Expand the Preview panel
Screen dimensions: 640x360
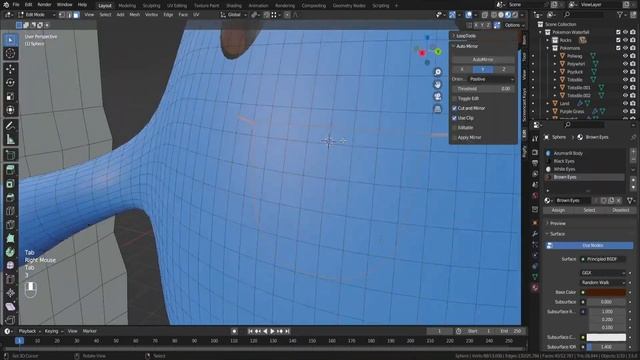557,223
